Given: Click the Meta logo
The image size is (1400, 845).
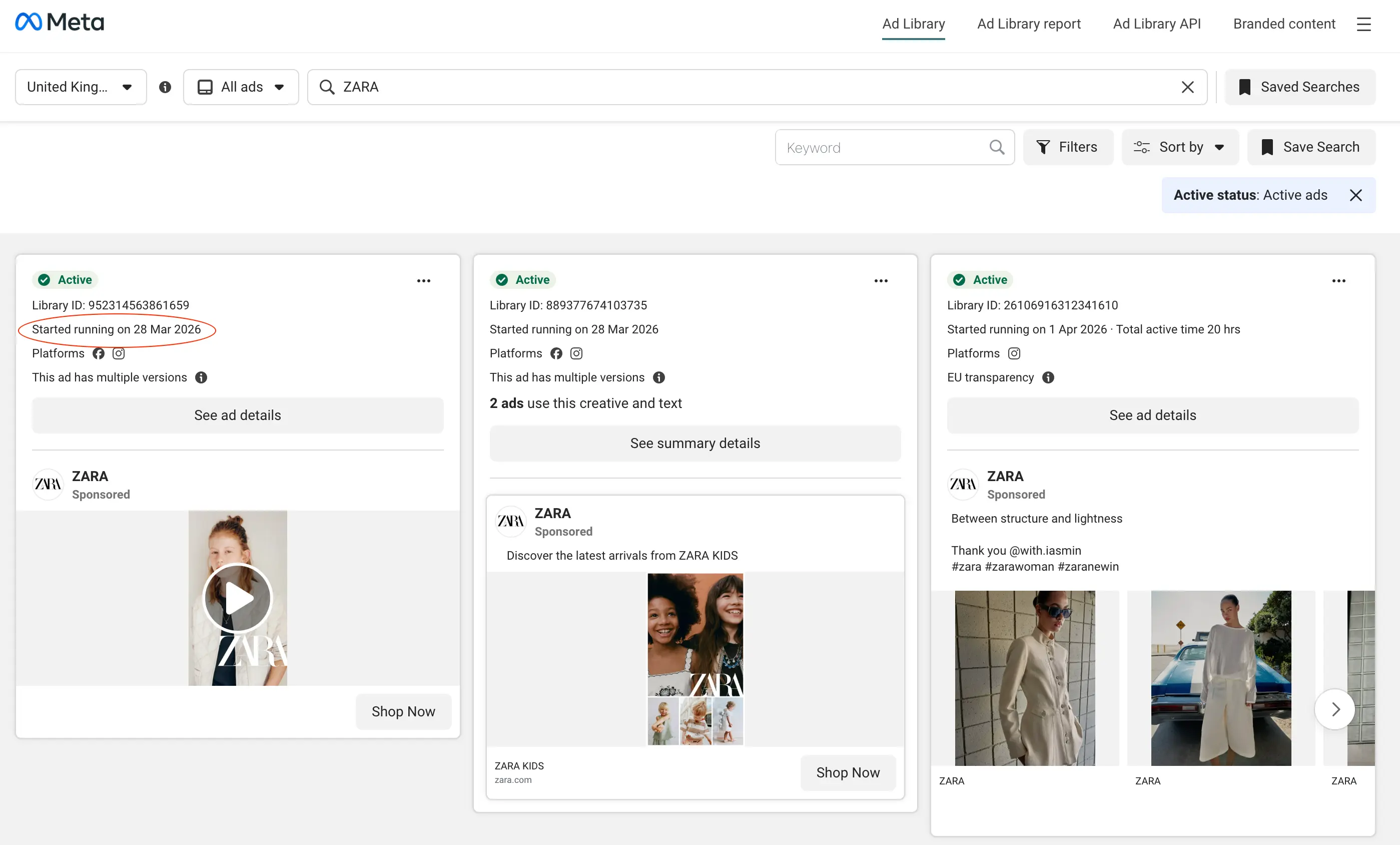Looking at the screenshot, I should [x=59, y=23].
